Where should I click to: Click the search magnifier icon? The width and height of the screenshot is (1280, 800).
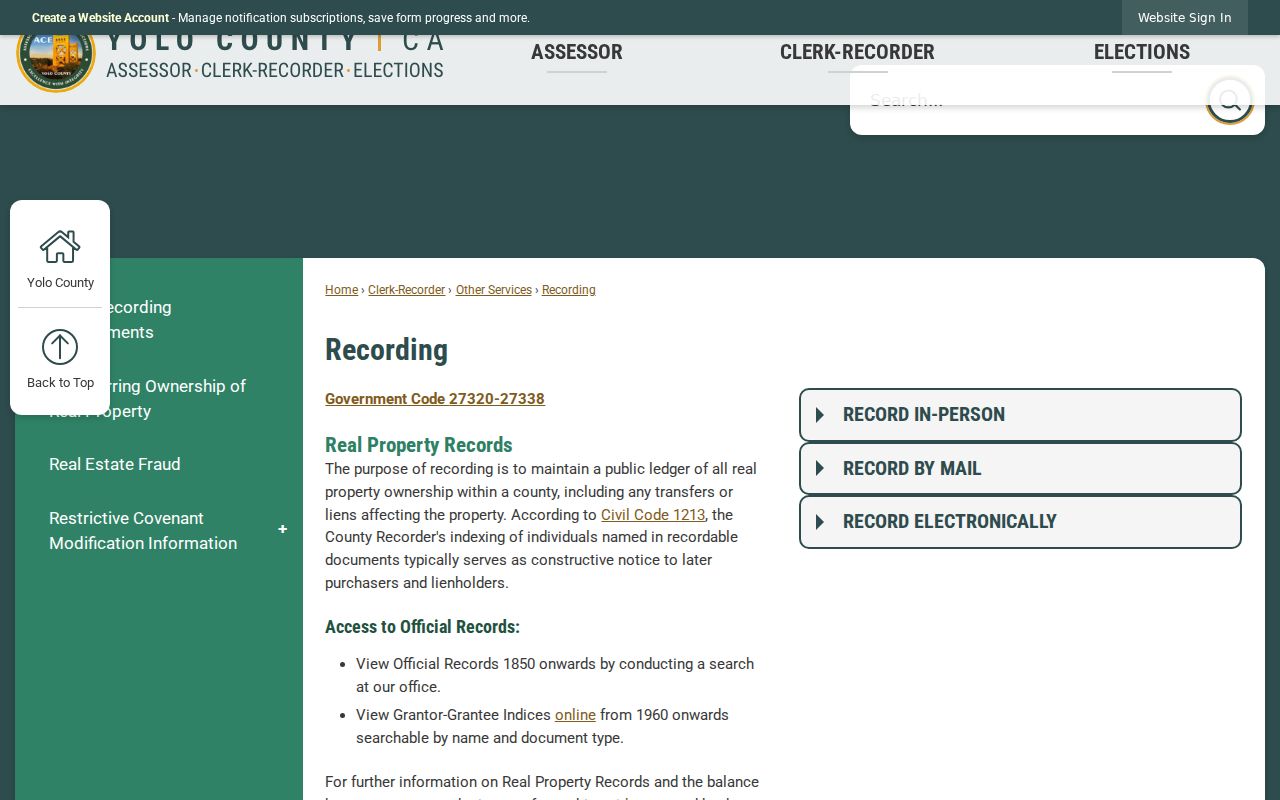click(x=1229, y=100)
